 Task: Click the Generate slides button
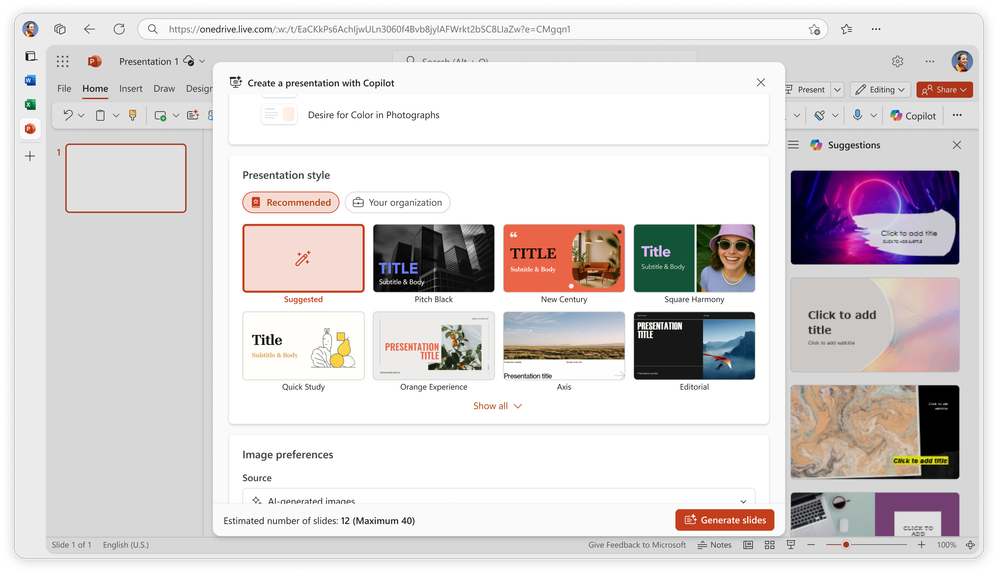pyautogui.click(x=725, y=520)
